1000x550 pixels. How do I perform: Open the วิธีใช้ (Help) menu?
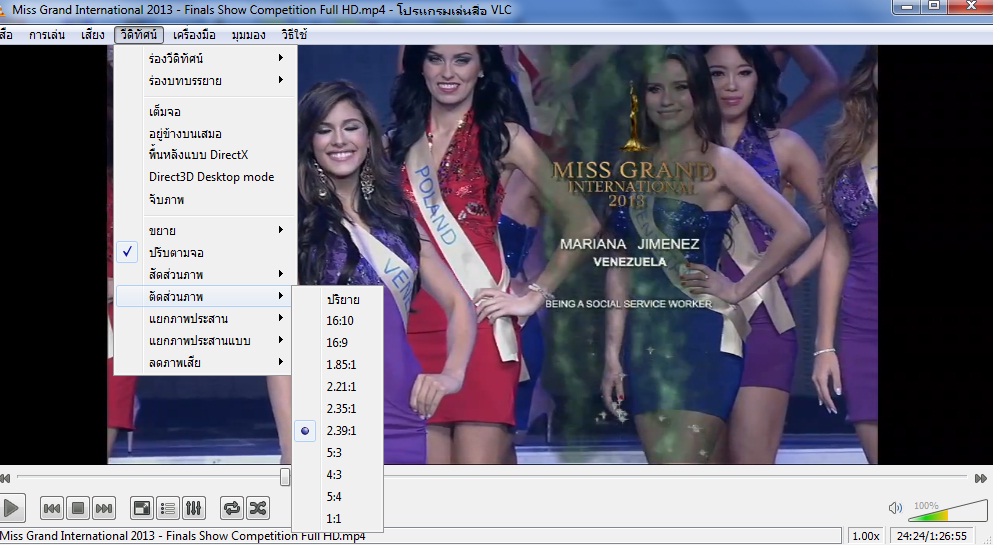tap(294, 34)
